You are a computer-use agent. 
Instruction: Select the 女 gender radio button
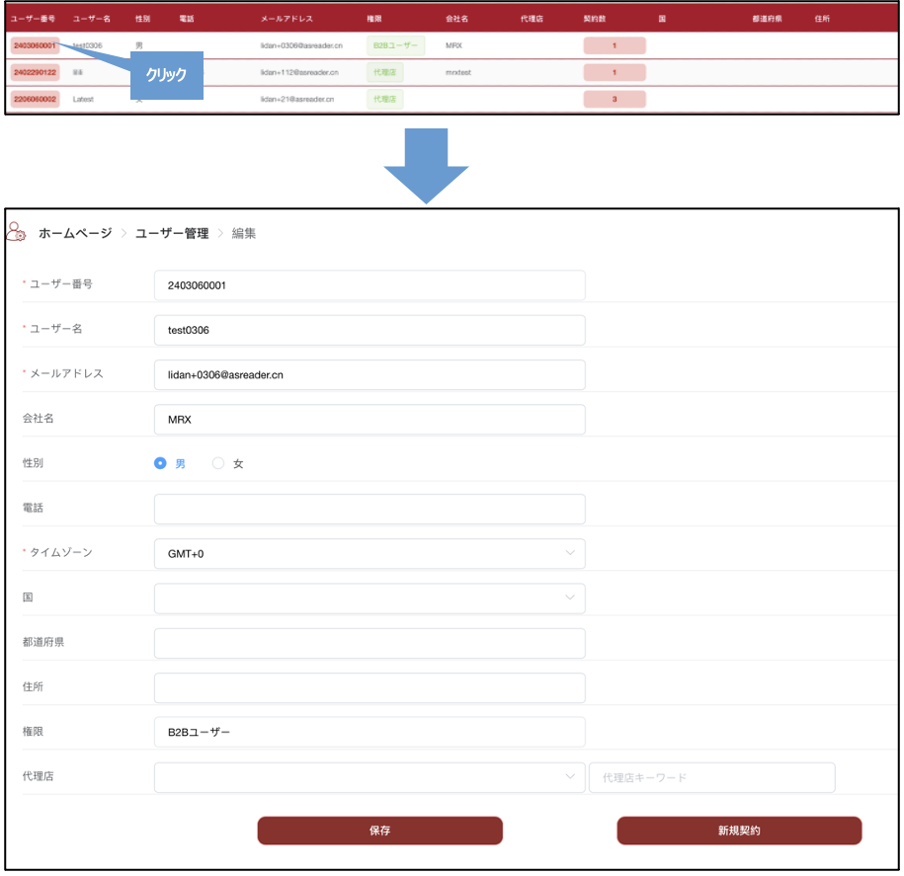pos(218,464)
